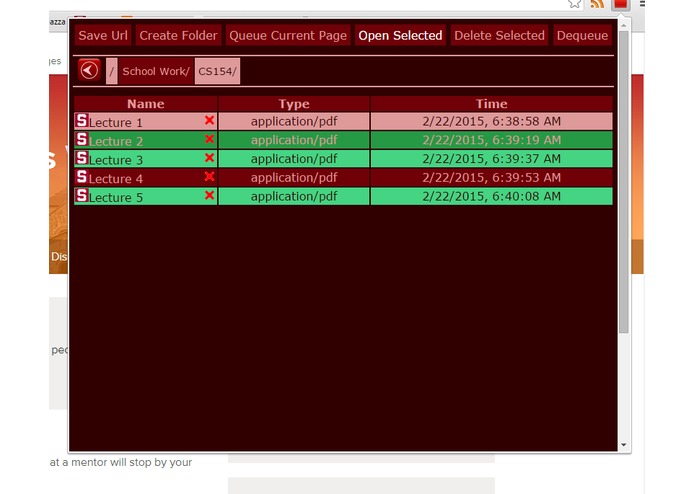Select the Lecture 4 name

point(116,179)
